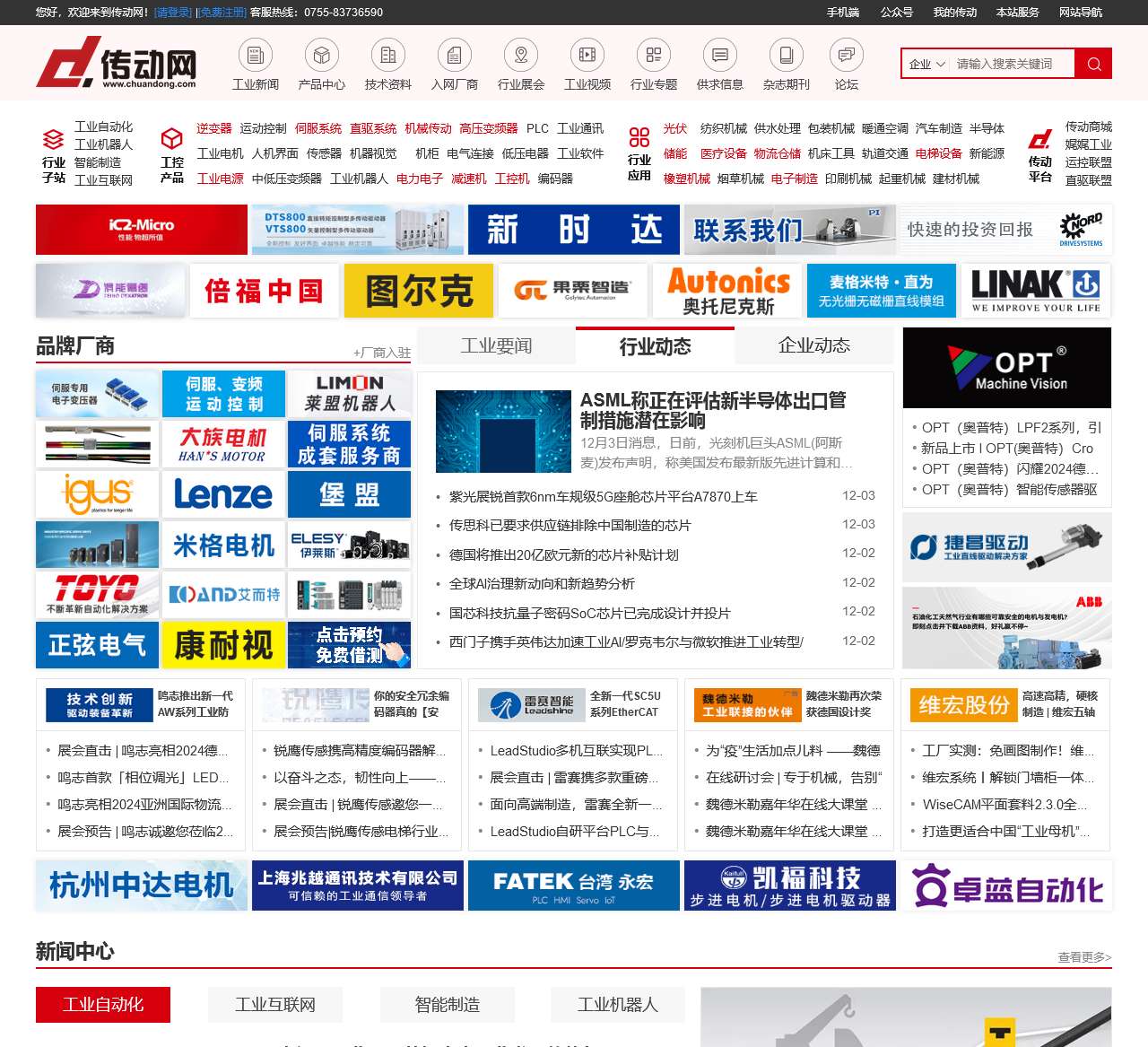Image resolution: width=1148 pixels, height=1047 pixels.
Task: Select the 行业专题 grid icon
Action: click(x=653, y=56)
